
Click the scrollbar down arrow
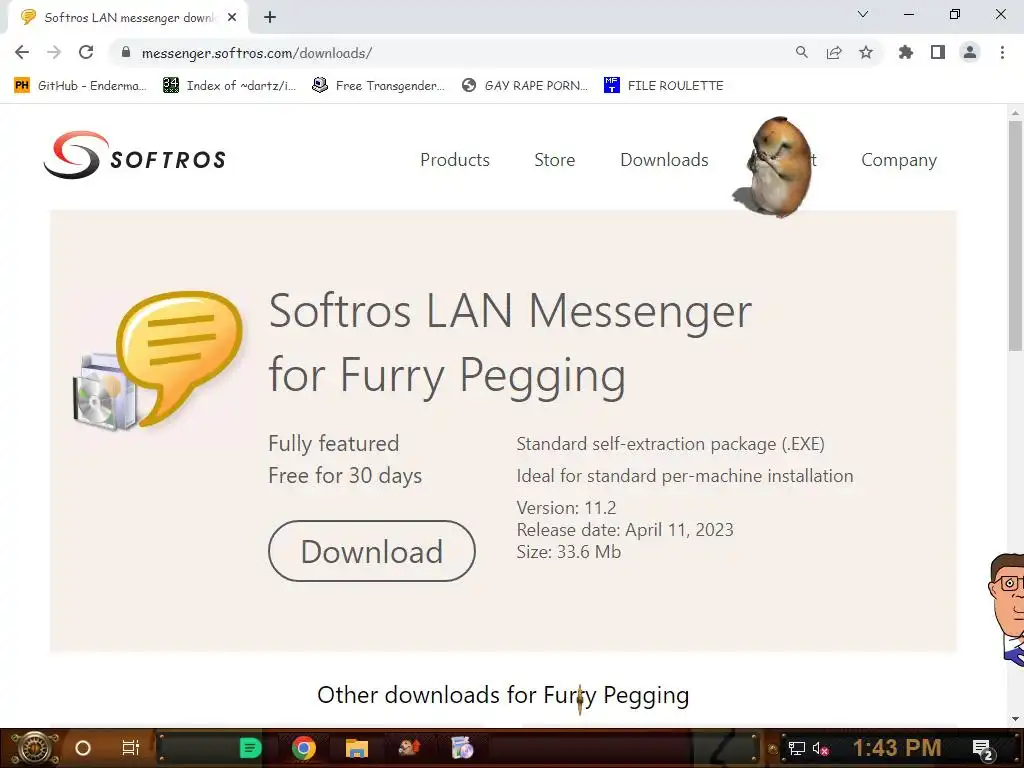pos(1015,719)
